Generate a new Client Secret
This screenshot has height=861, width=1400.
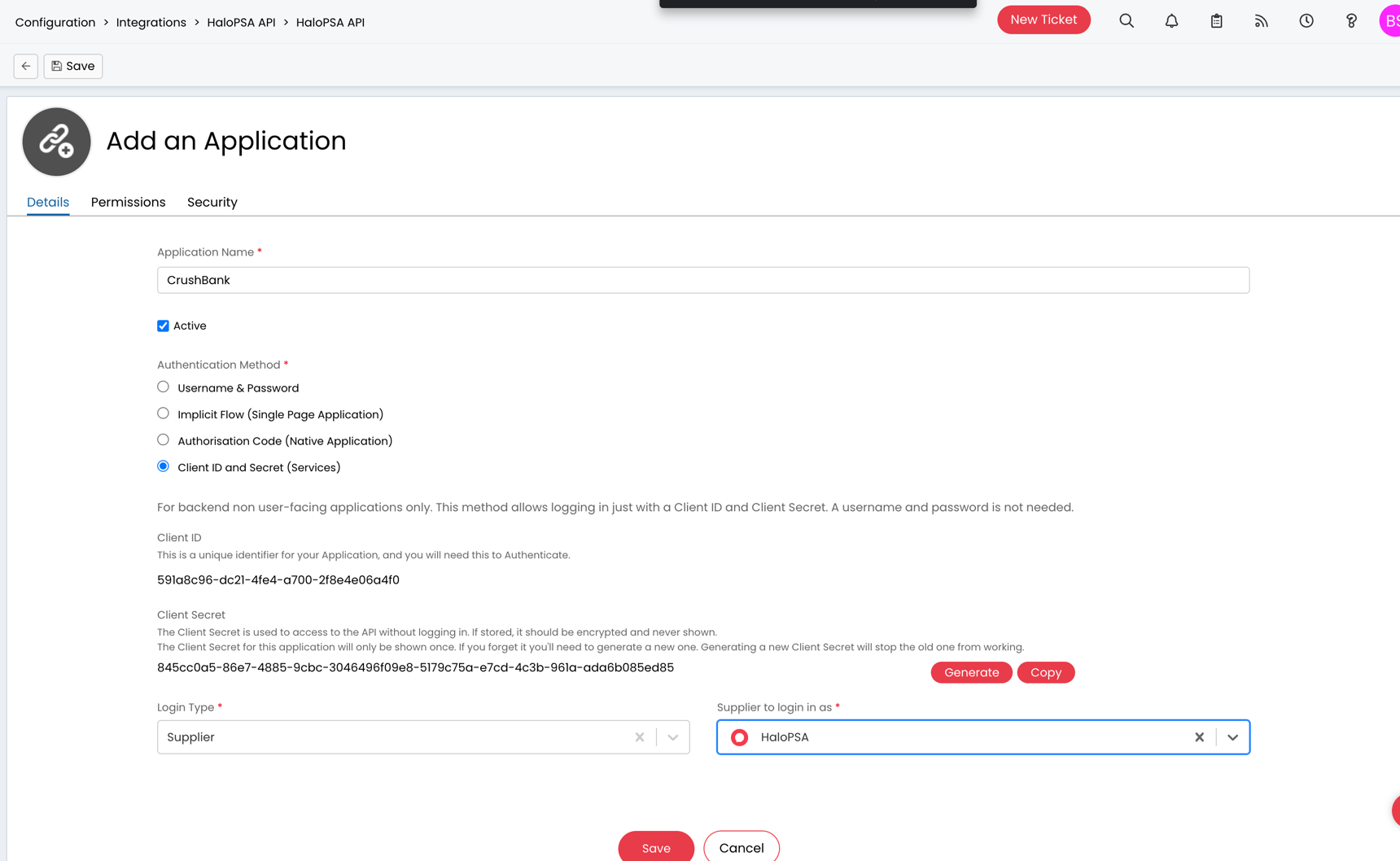tap(971, 672)
